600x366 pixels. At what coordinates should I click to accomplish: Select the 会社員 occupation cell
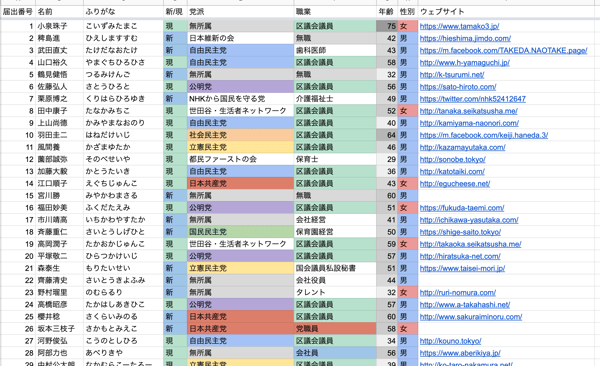tap(335, 353)
